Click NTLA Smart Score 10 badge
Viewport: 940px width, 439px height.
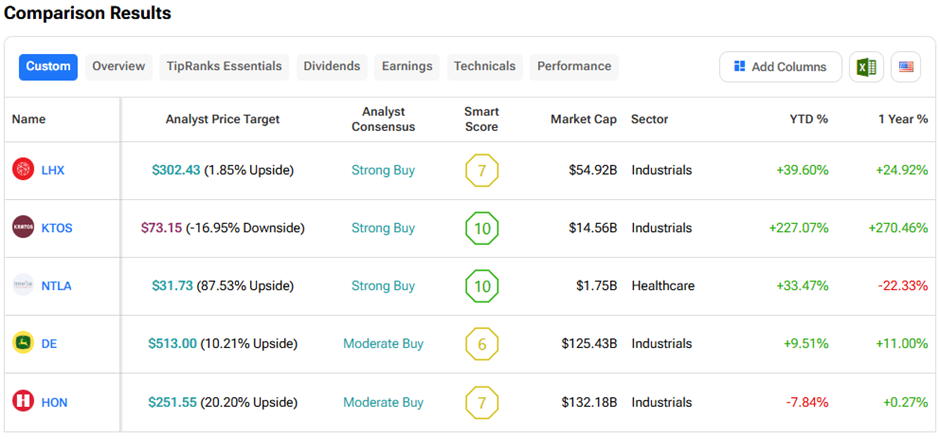[x=482, y=286]
